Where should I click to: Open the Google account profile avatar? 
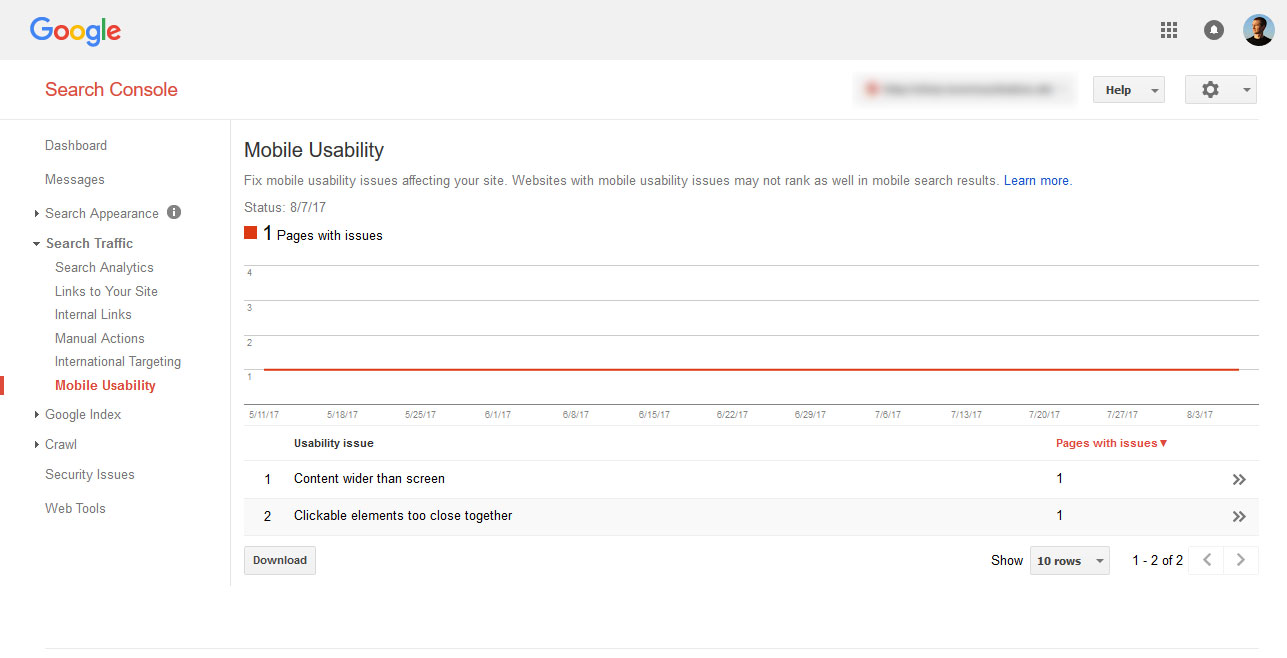[1259, 30]
